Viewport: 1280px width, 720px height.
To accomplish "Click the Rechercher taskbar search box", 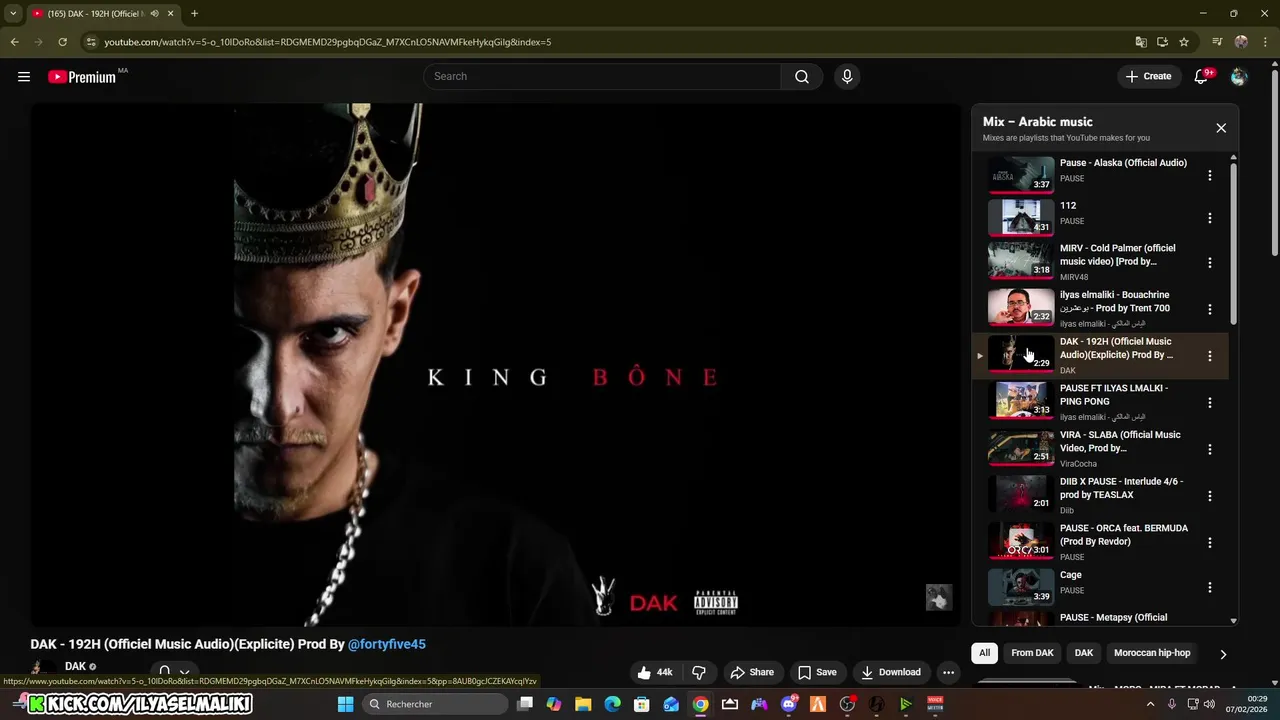I will pos(433,704).
